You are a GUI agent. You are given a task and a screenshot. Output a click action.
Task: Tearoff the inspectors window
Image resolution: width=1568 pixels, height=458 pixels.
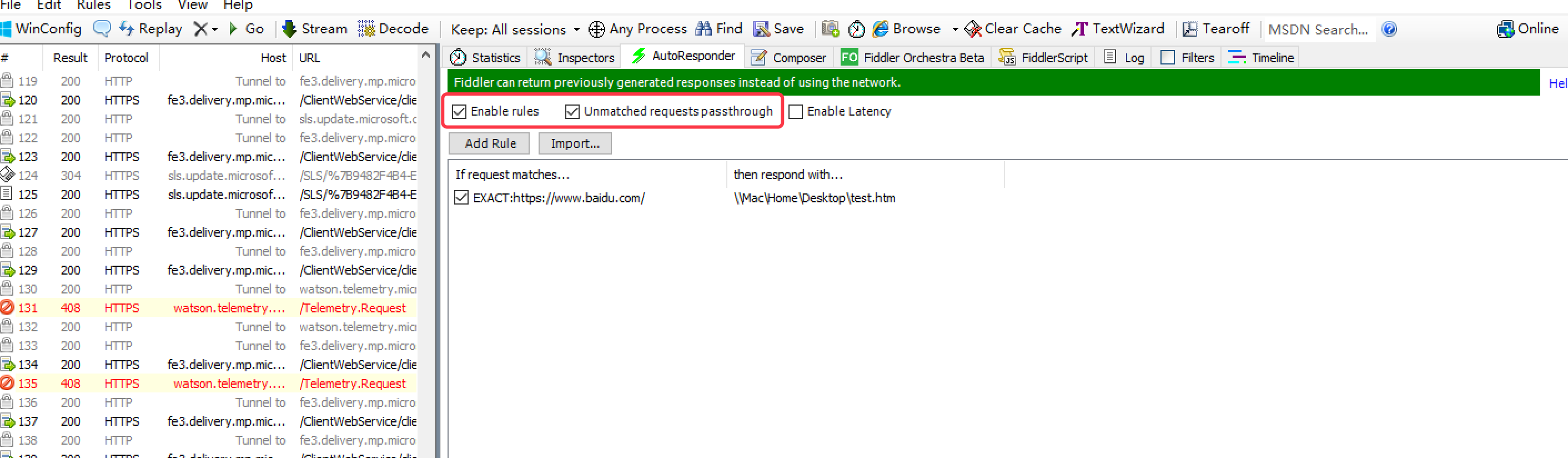(1215, 29)
